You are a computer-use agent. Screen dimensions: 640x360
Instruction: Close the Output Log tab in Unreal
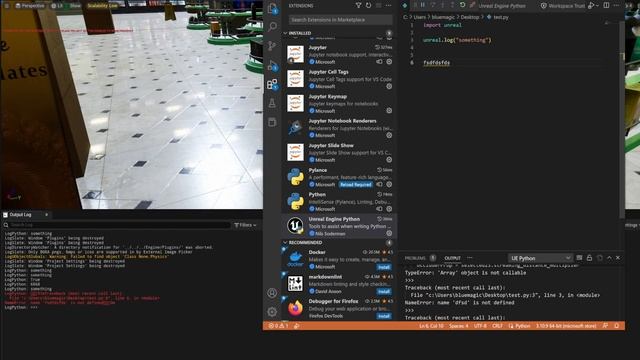point(46,215)
